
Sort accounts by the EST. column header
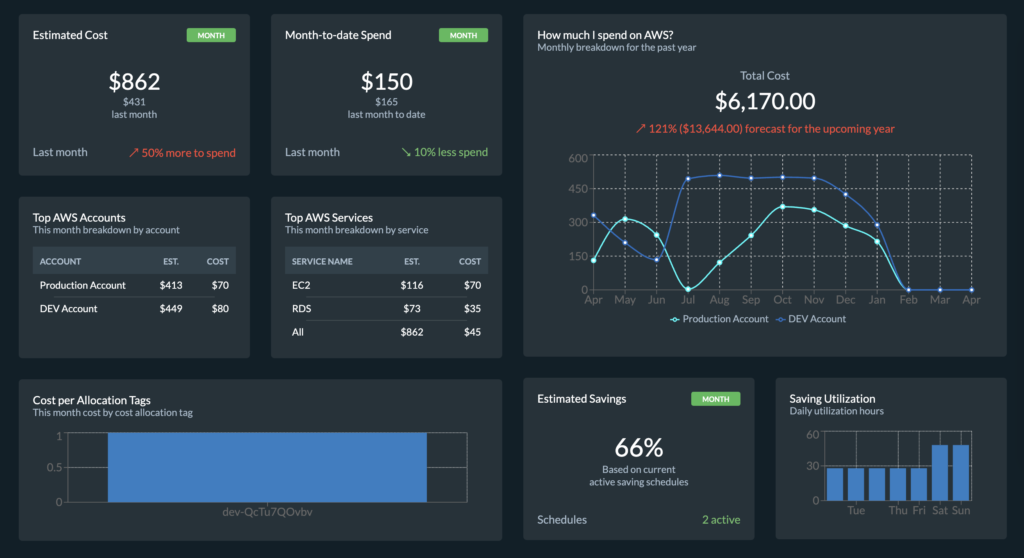(x=171, y=261)
